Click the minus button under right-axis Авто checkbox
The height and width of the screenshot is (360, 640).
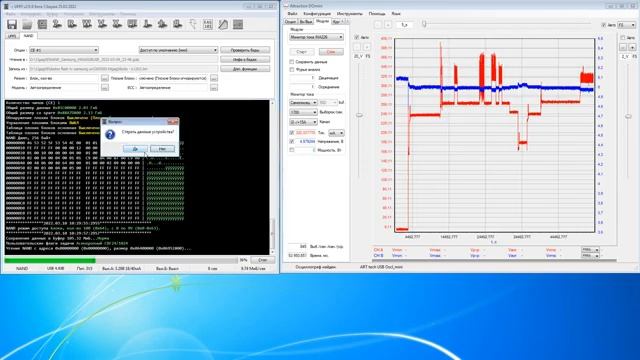(x=623, y=47)
